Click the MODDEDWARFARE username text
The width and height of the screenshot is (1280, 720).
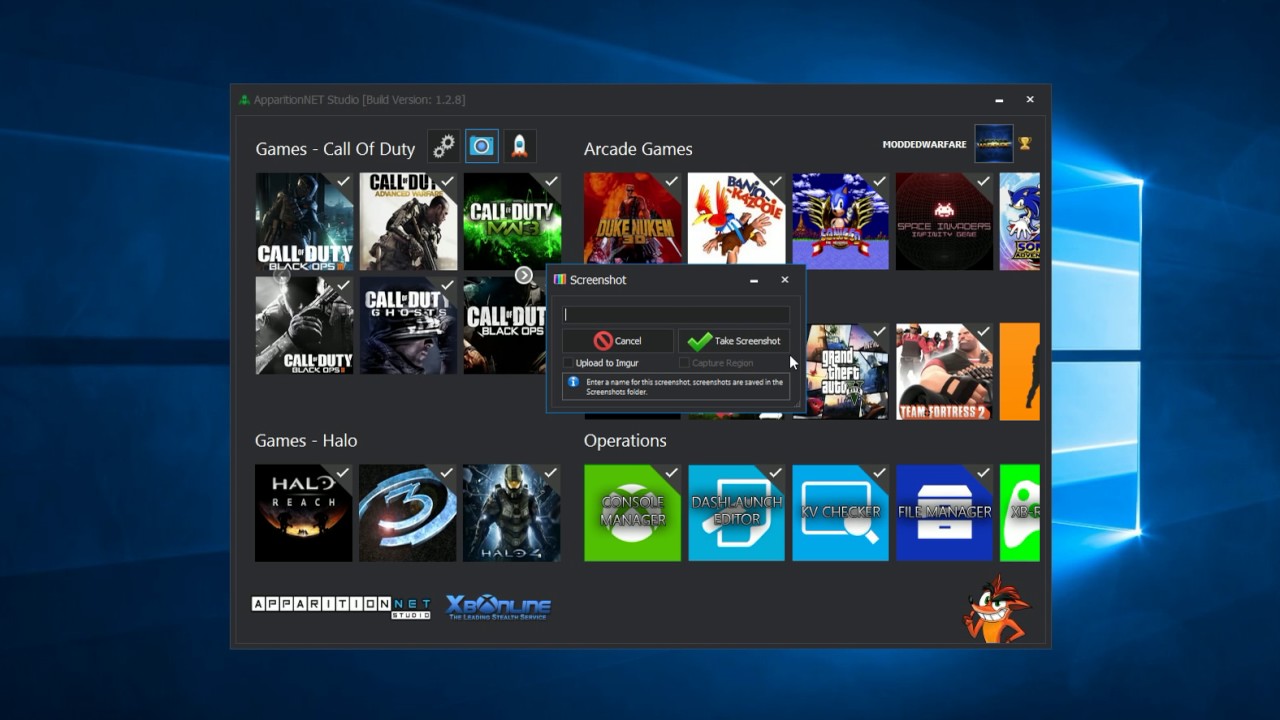tap(924, 144)
